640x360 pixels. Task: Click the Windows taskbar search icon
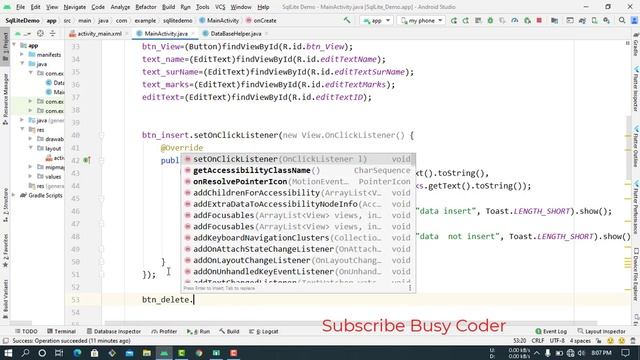25,353
